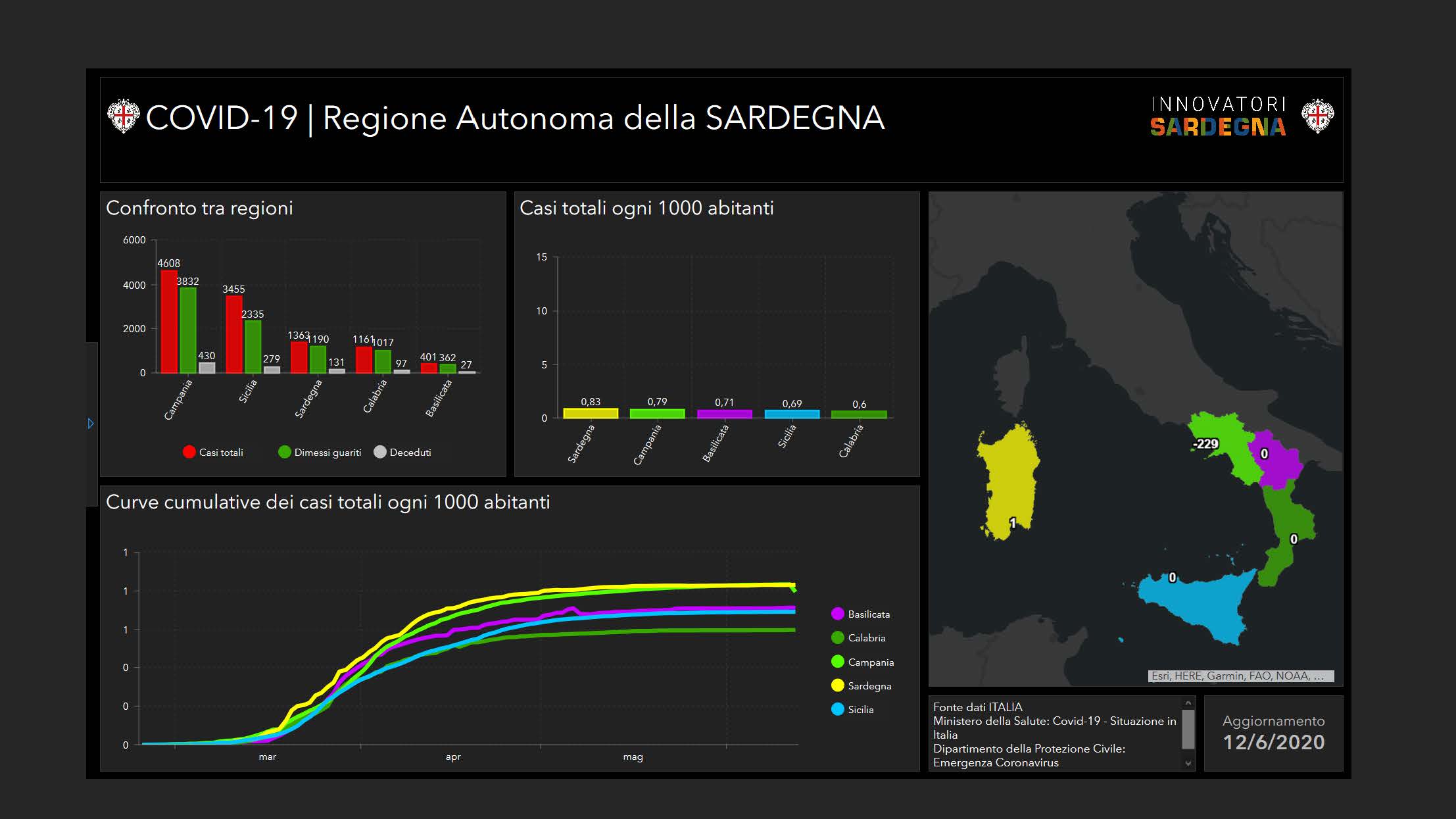1456x819 pixels.
Task: Click Sardegna crest icon beside COVID-19 title
Action: 123,116
